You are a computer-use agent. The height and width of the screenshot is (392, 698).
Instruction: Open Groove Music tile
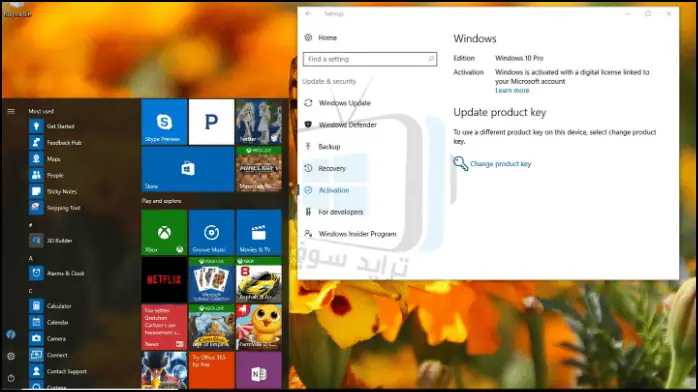tap(211, 232)
